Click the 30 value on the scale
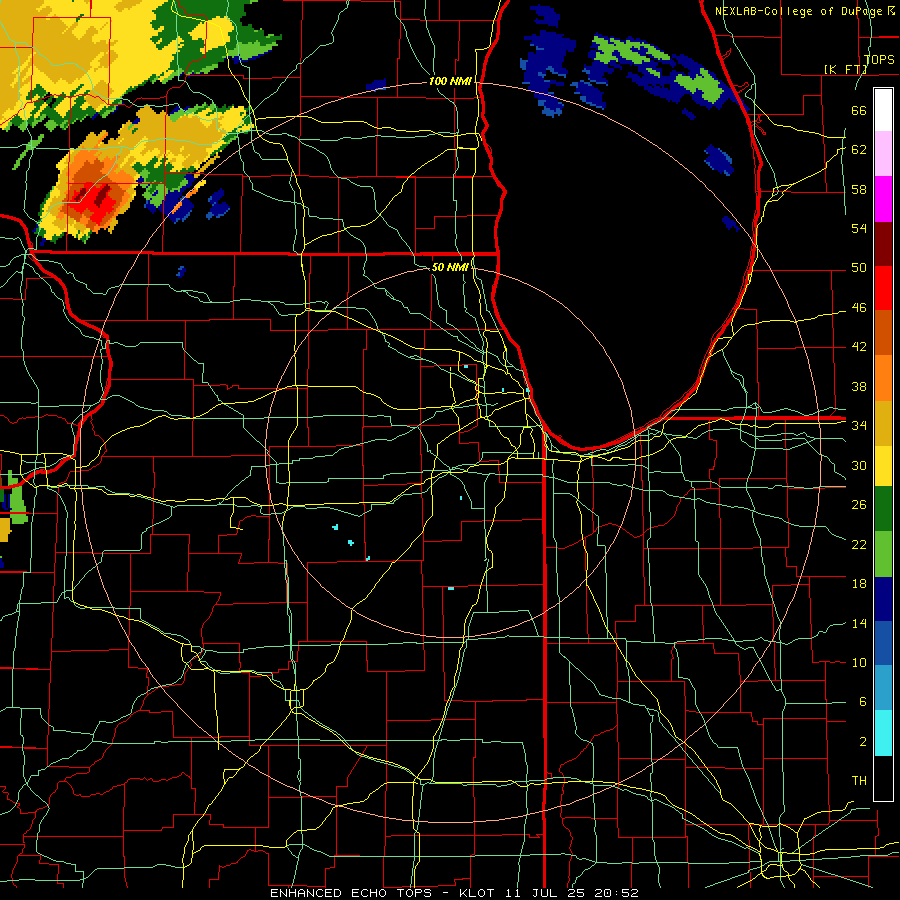Image resolution: width=900 pixels, height=900 pixels. [859, 465]
